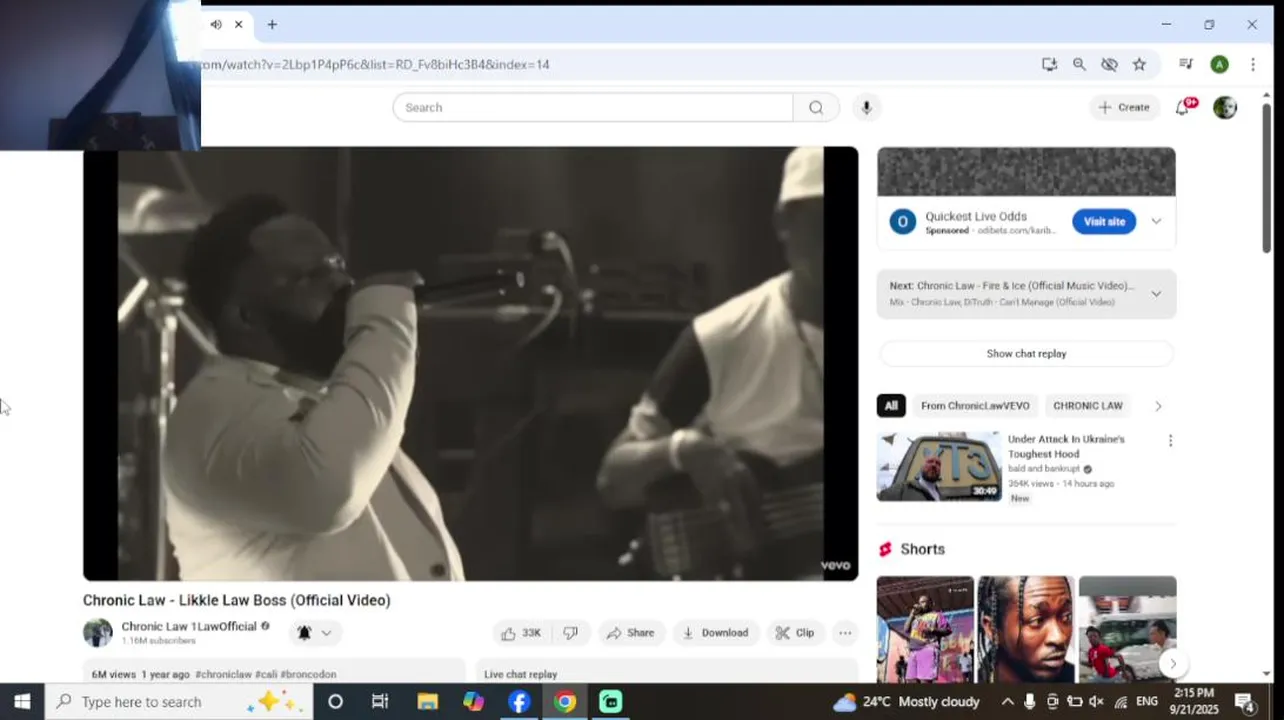The width and height of the screenshot is (1284, 720).
Task: Click the ENG language indicator
Action: (x=1147, y=701)
